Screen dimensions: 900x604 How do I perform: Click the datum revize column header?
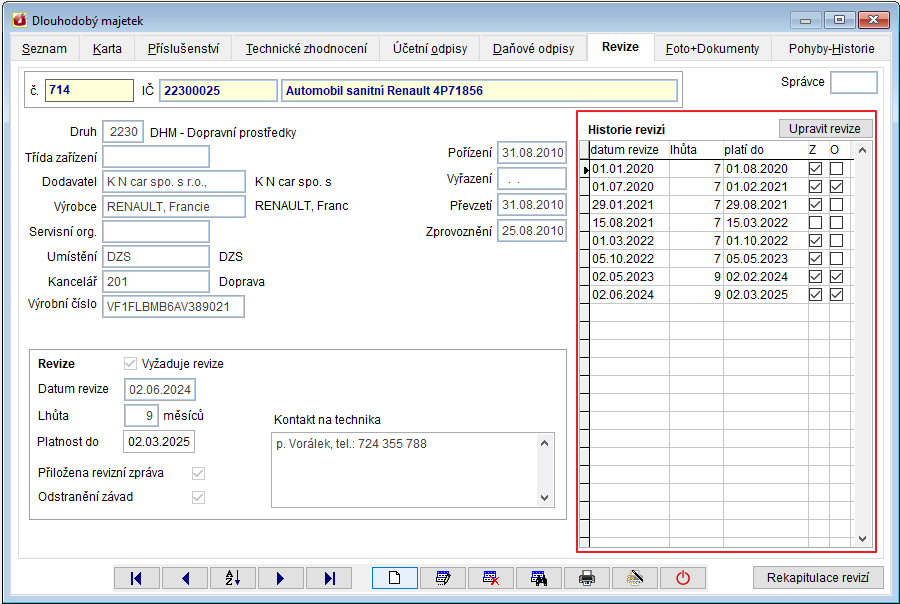[629, 150]
